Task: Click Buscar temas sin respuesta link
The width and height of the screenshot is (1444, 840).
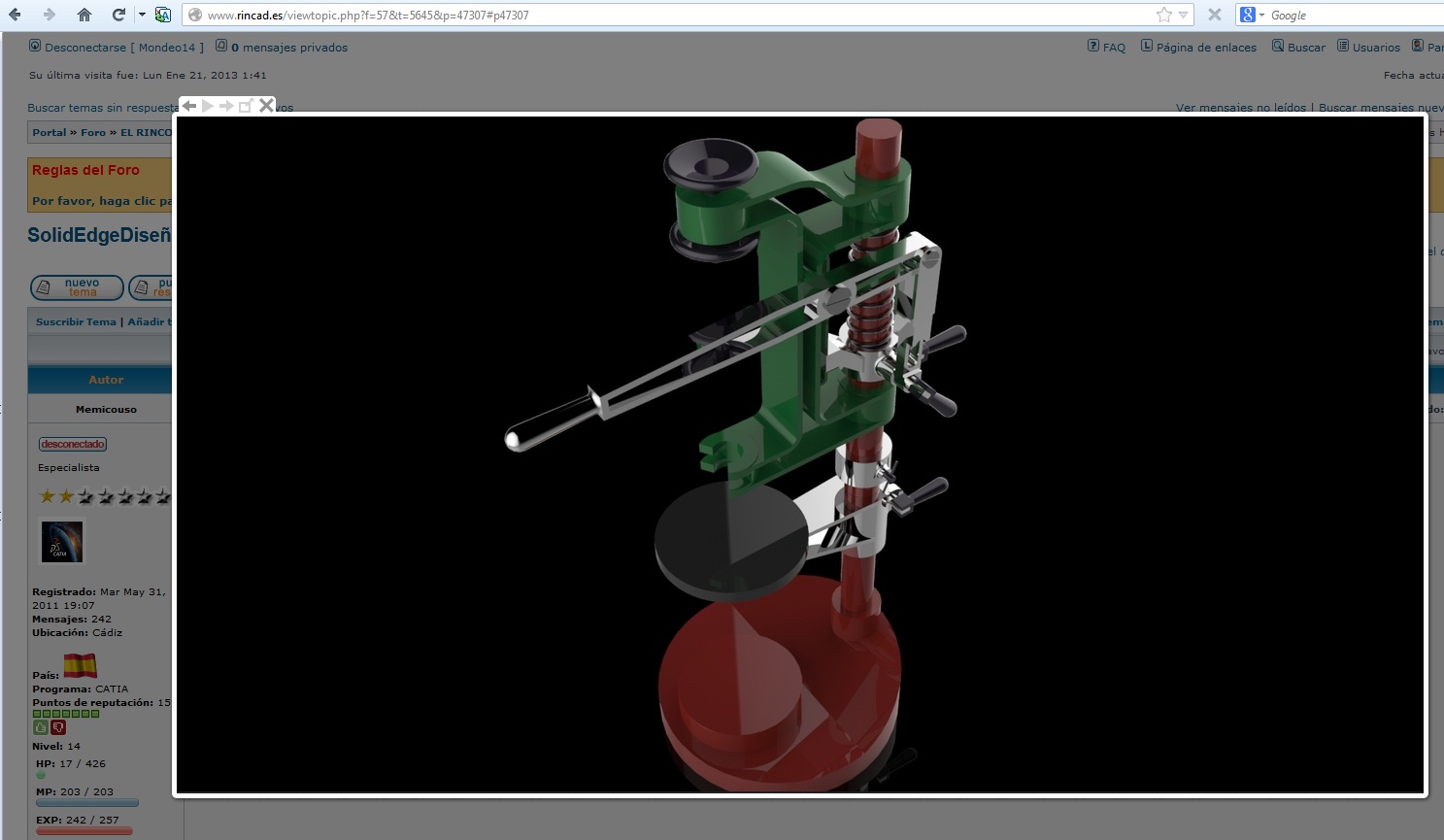Action: click(x=103, y=108)
